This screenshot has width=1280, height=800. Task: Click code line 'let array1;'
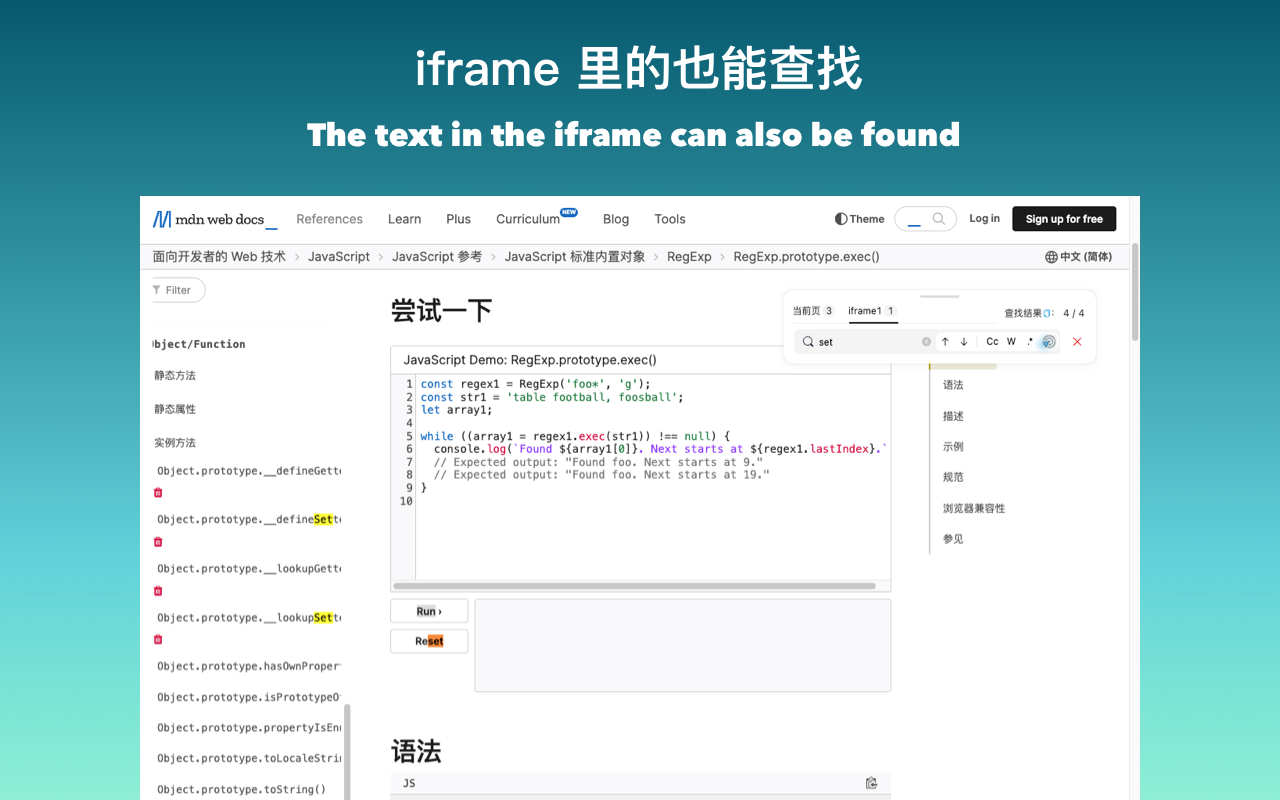point(456,410)
